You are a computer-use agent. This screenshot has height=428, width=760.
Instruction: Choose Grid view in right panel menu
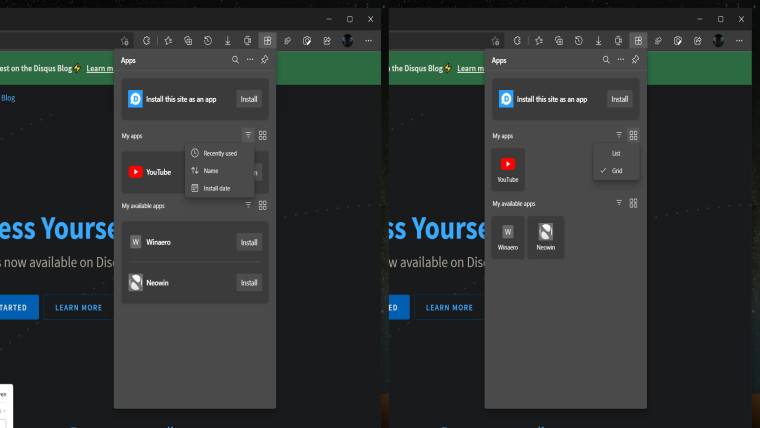click(616, 171)
